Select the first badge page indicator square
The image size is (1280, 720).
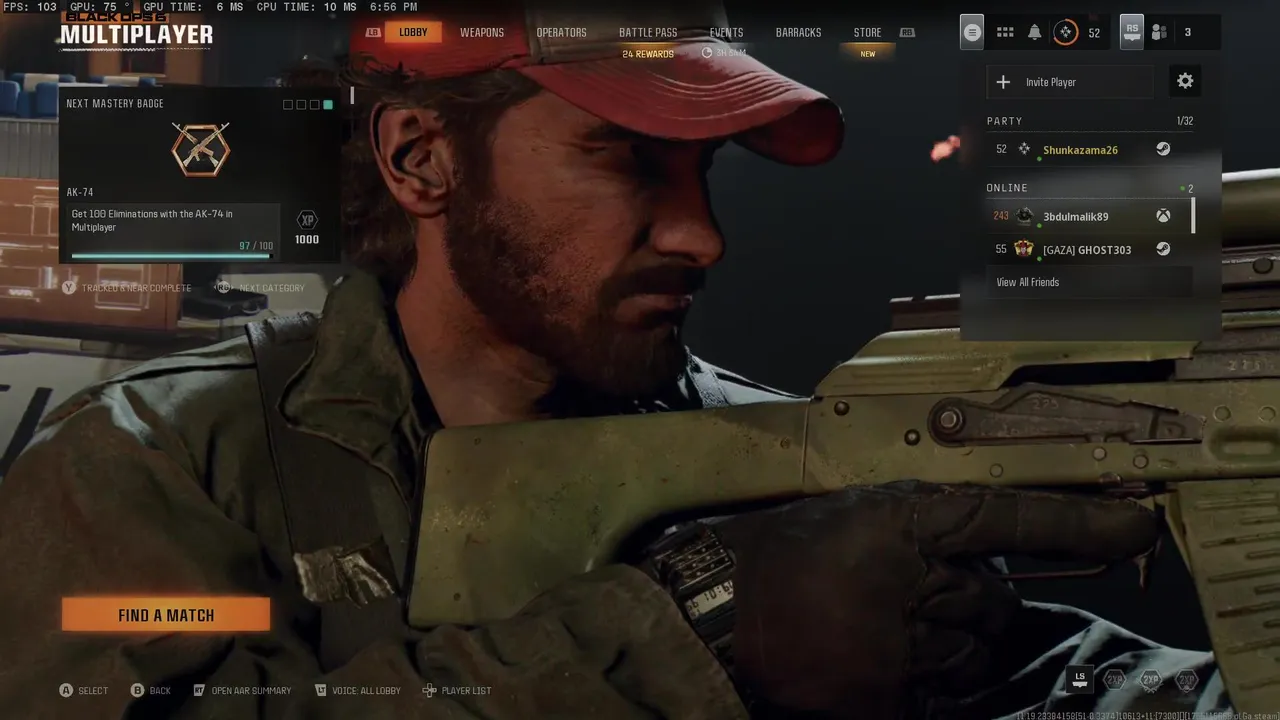(x=288, y=104)
